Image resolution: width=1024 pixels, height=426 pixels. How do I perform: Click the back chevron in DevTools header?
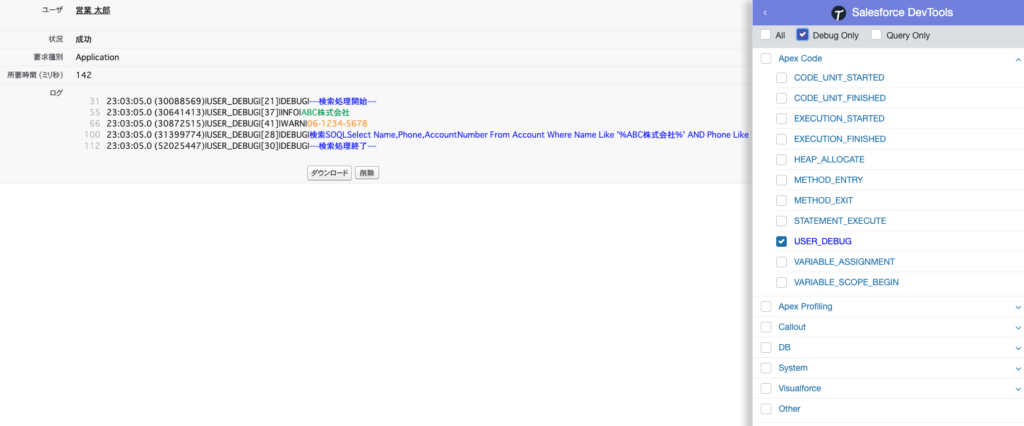tap(765, 12)
